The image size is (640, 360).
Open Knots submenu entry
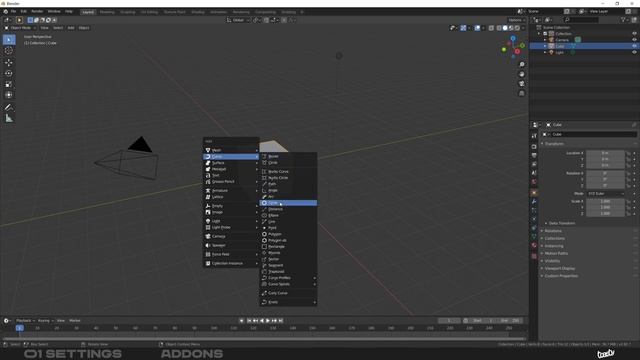pos(288,302)
